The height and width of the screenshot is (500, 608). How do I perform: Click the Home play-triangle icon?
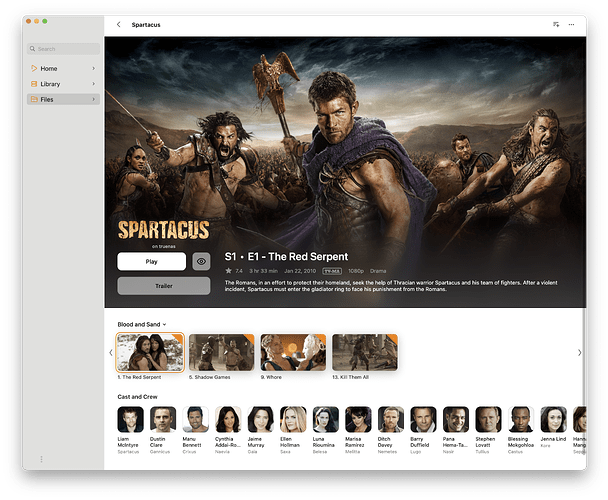click(x=34, y=68)
